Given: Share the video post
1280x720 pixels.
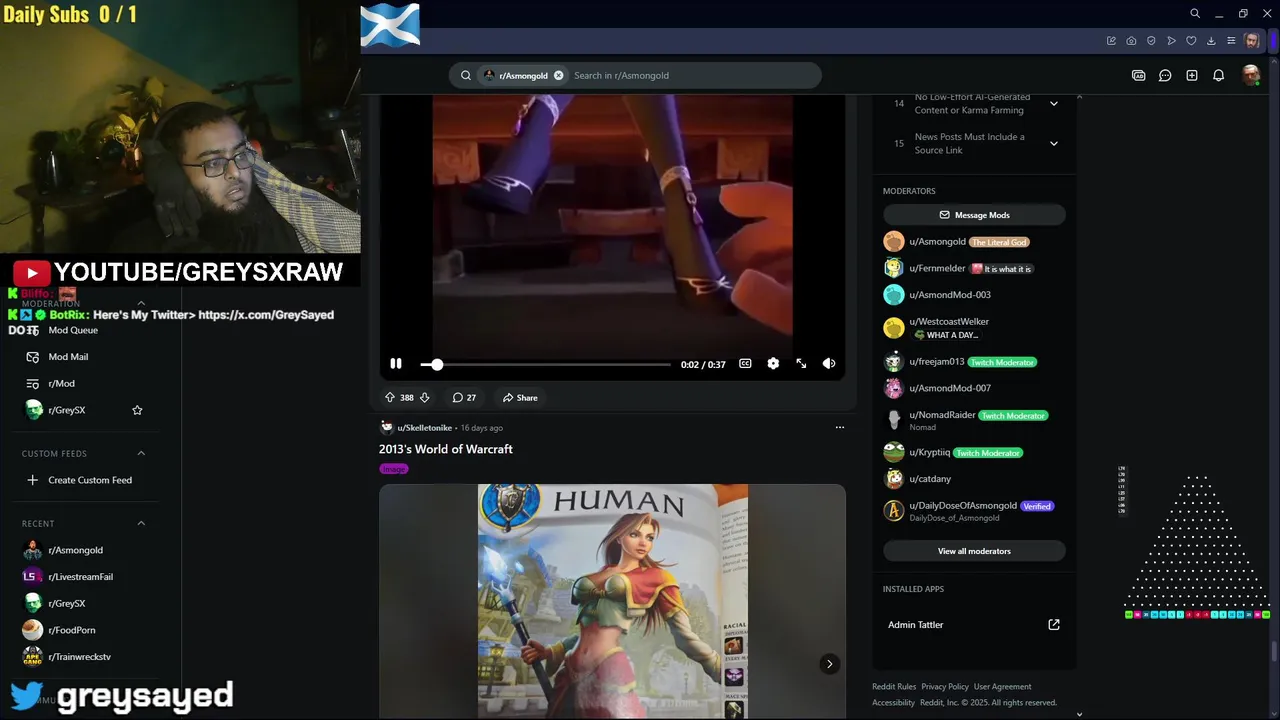Looking at the screenshot, I should (520, 397).
